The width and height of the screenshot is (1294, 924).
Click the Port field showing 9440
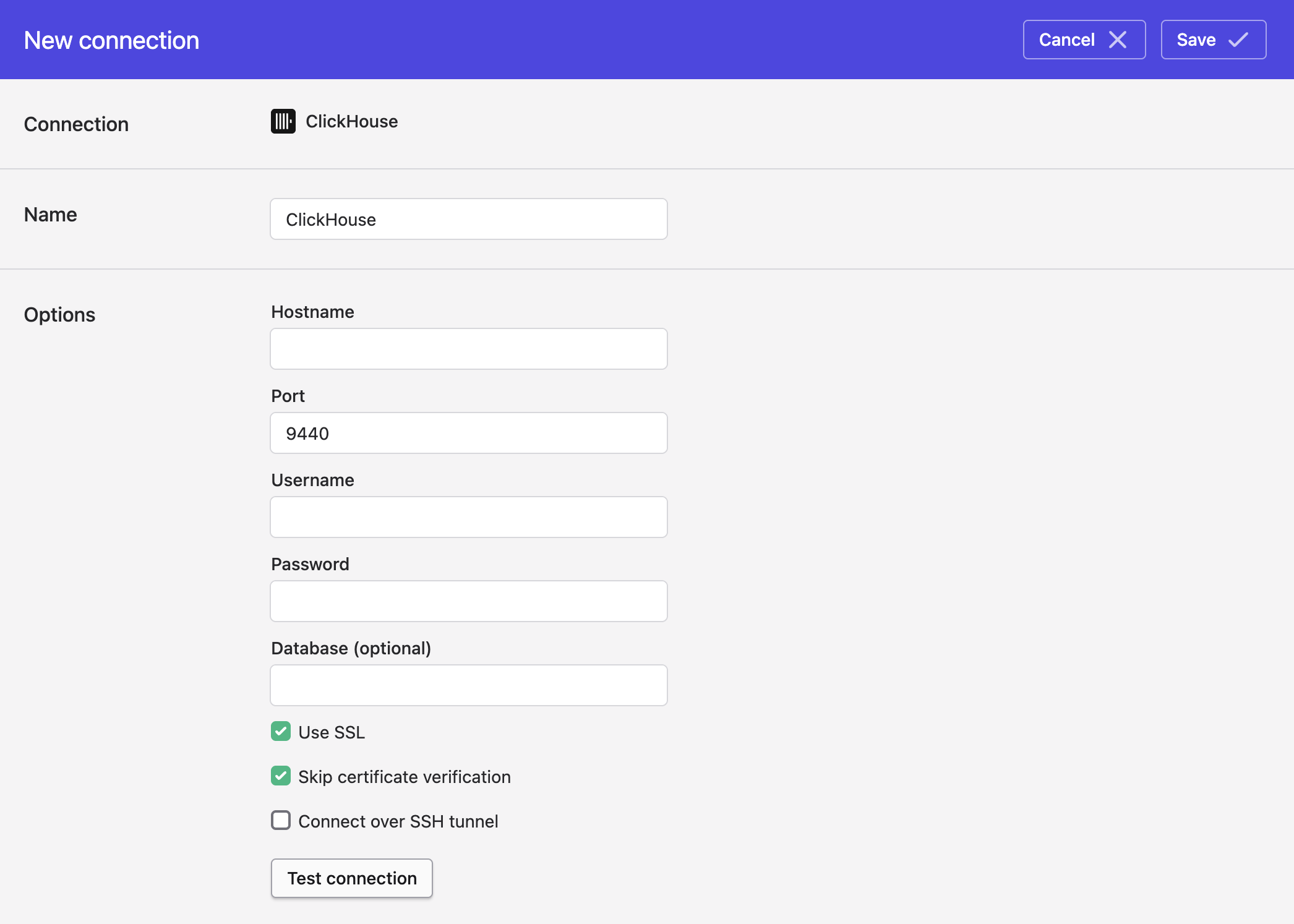tap(468, 433)
